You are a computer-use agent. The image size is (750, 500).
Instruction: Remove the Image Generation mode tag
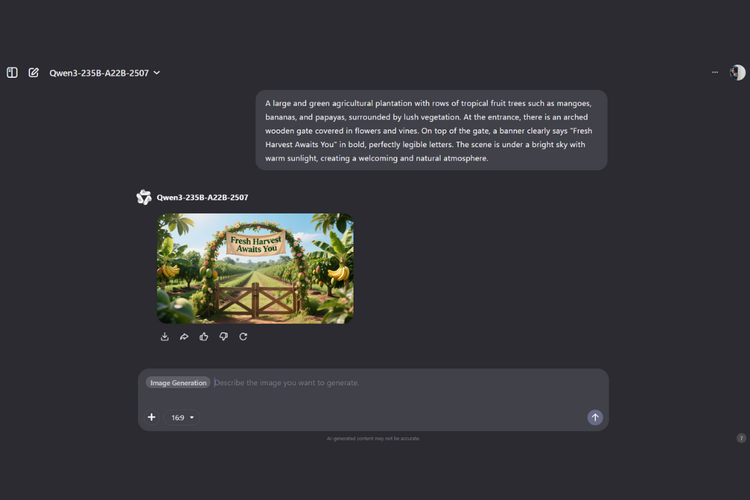click(178, 383)
